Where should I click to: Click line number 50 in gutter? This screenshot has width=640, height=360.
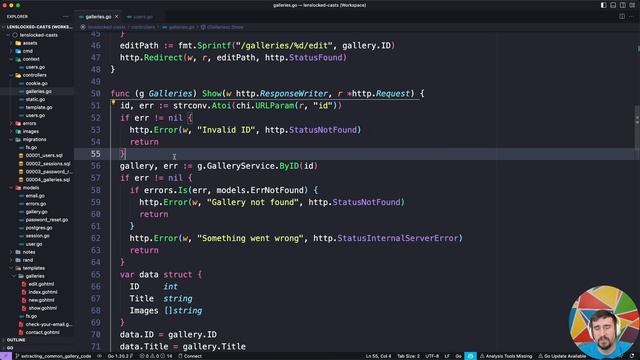click(x=96, y=94)
